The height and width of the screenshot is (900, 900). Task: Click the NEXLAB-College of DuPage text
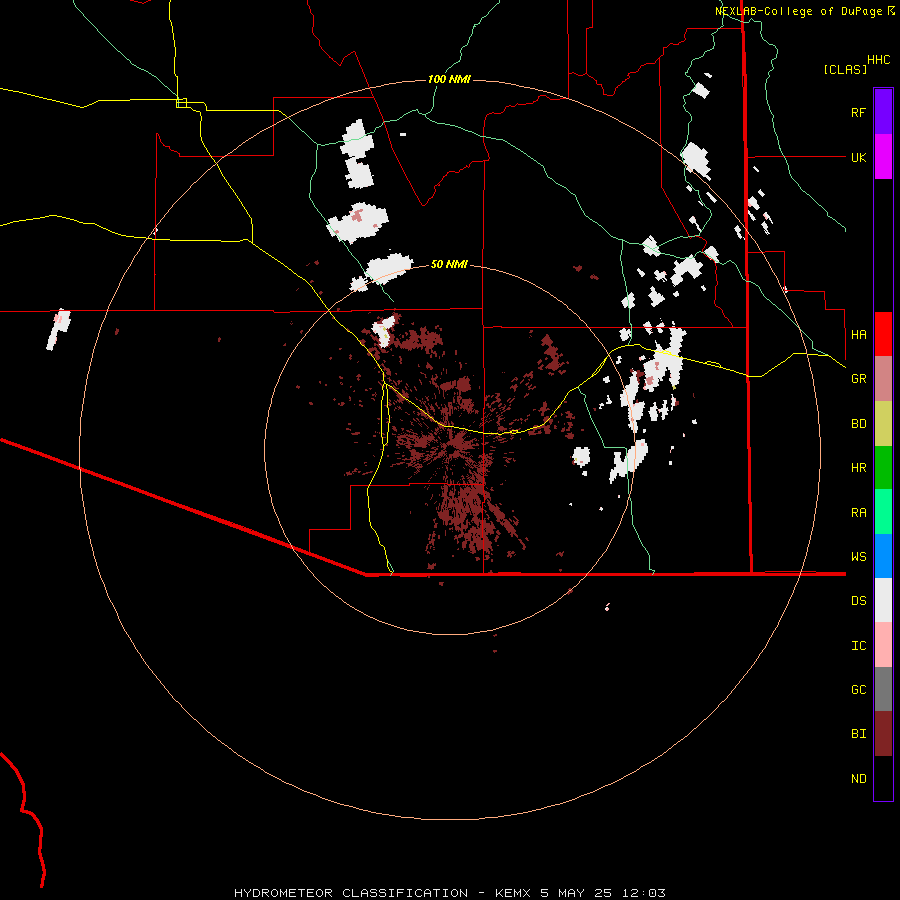click(801, 11)
